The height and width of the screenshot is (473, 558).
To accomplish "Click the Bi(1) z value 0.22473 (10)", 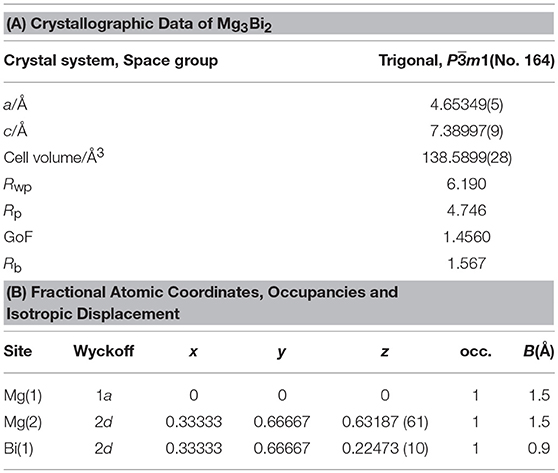I will tap(385, 449).
